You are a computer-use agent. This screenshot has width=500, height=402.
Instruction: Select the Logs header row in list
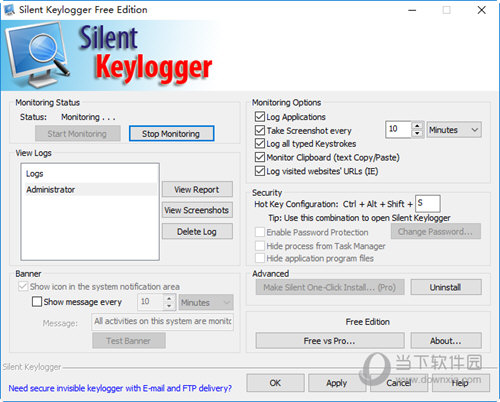click(x=90, y=174)
